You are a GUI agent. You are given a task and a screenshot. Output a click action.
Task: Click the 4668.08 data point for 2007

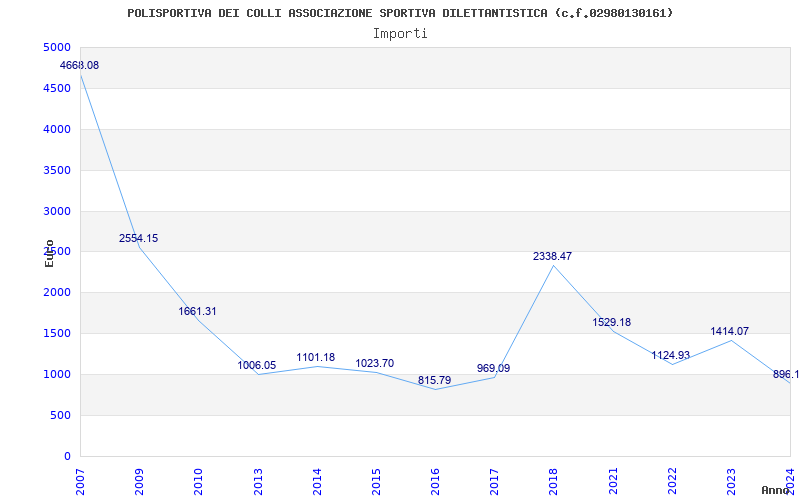tap(80, 66)
